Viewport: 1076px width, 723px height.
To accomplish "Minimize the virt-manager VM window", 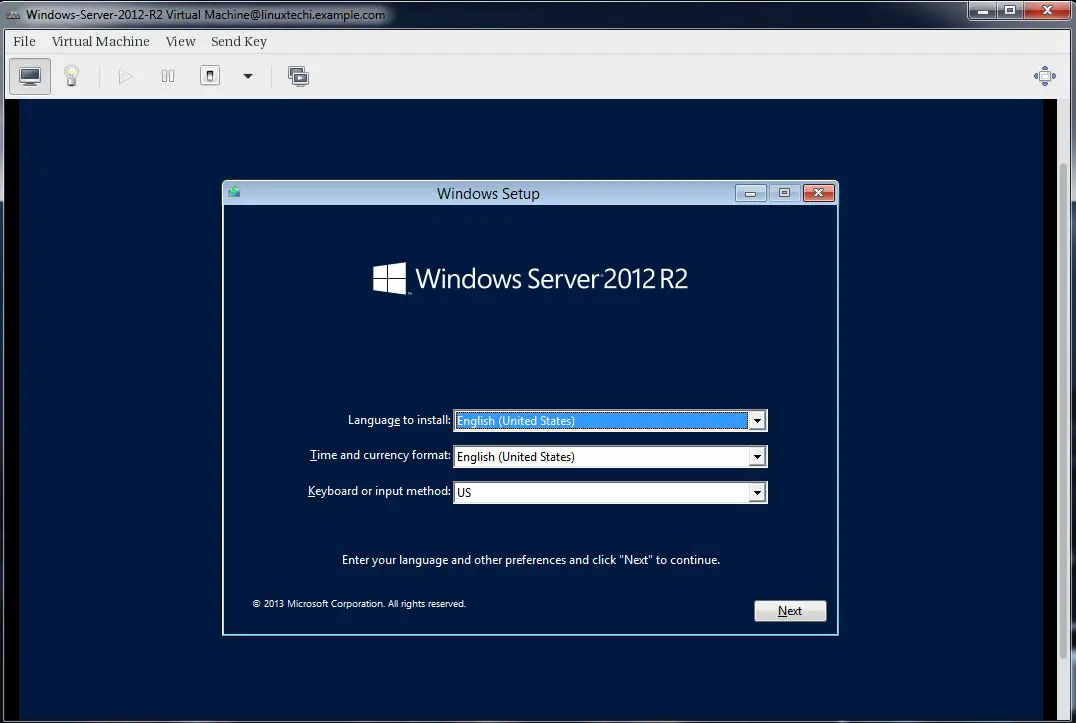I will [x=983, y=10].
